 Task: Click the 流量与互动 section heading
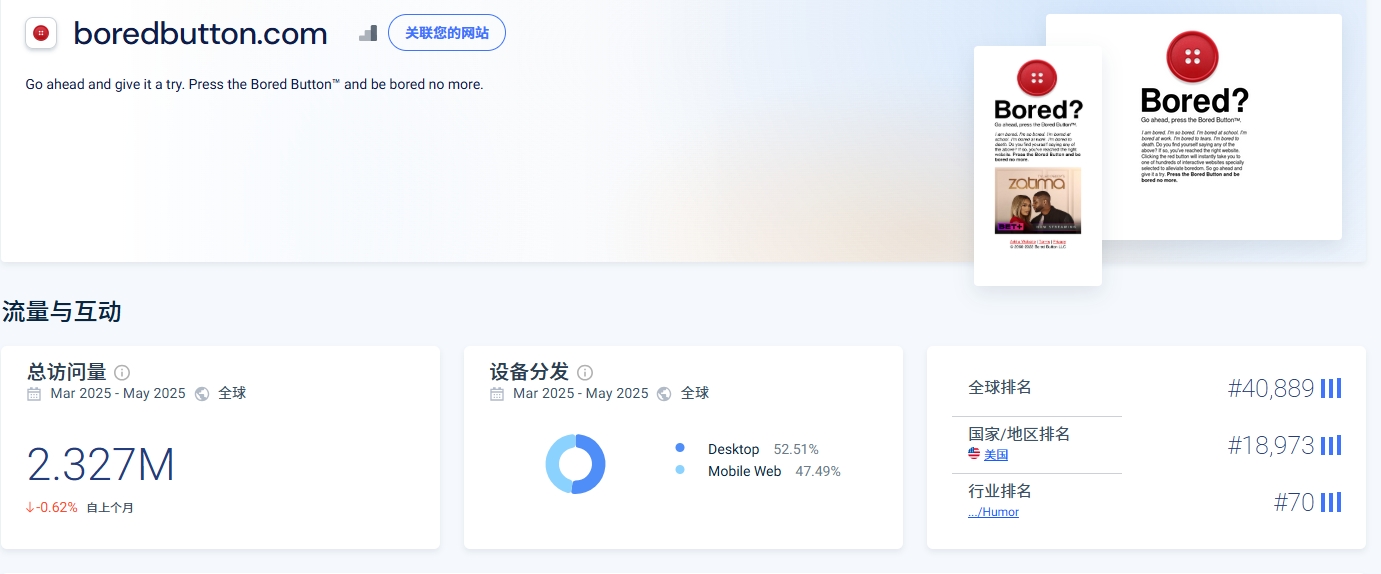click(62, 312)
